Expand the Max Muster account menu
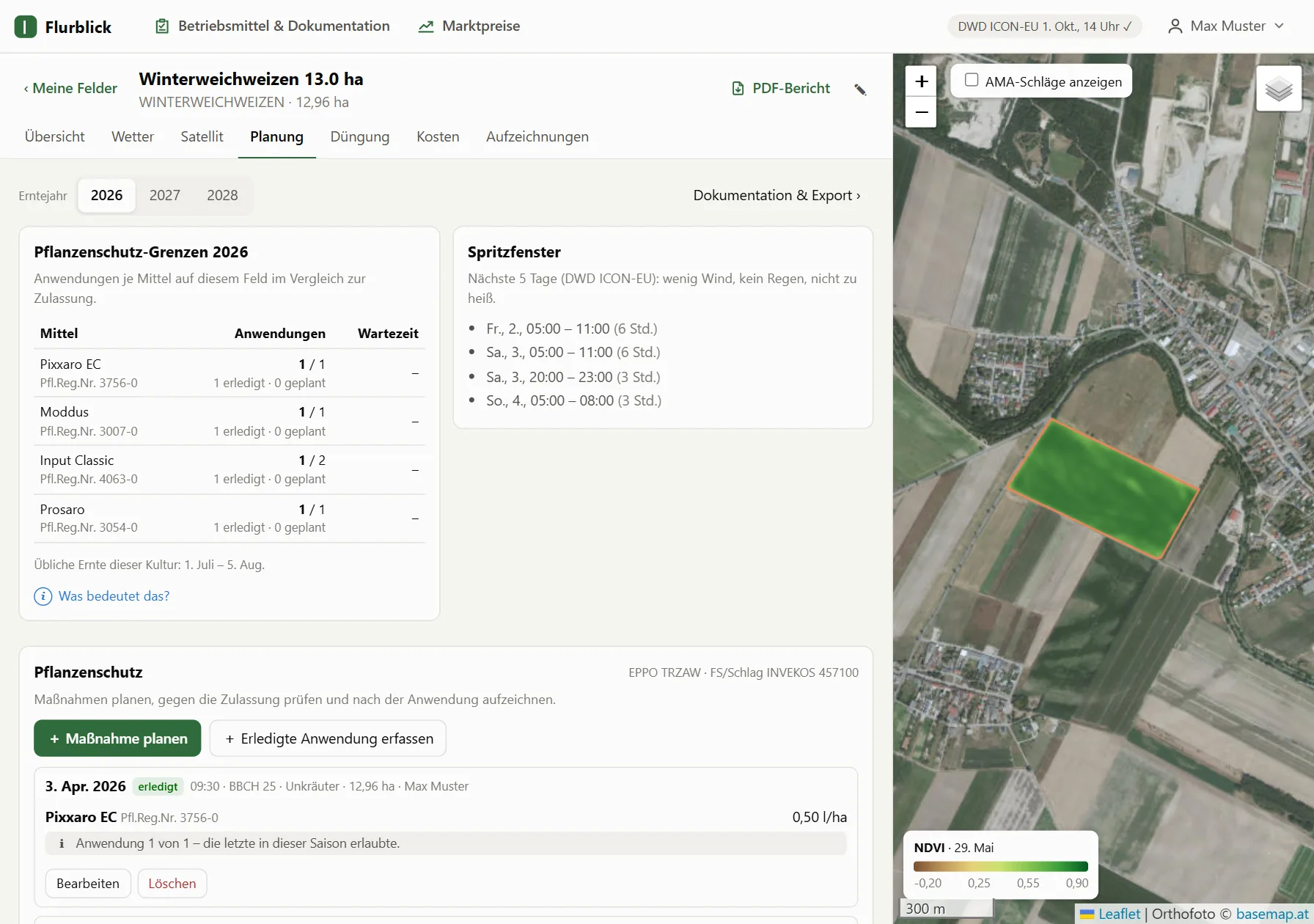The height and width of the screenshot is (924, 1314). pyautogui.click(x=1226, y=26)
